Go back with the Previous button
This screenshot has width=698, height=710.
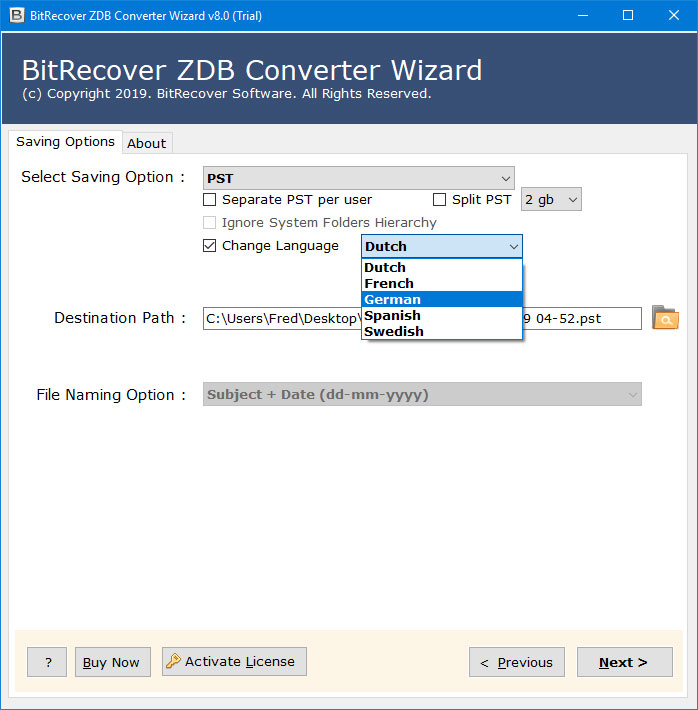[517, 662]
